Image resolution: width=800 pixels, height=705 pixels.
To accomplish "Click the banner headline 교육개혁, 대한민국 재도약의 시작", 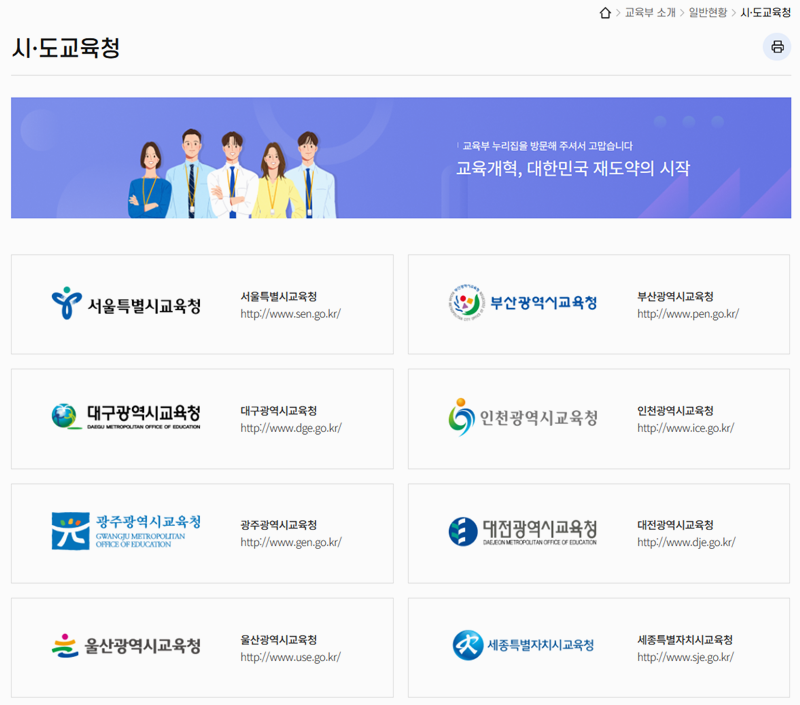I will pos(572,168).
